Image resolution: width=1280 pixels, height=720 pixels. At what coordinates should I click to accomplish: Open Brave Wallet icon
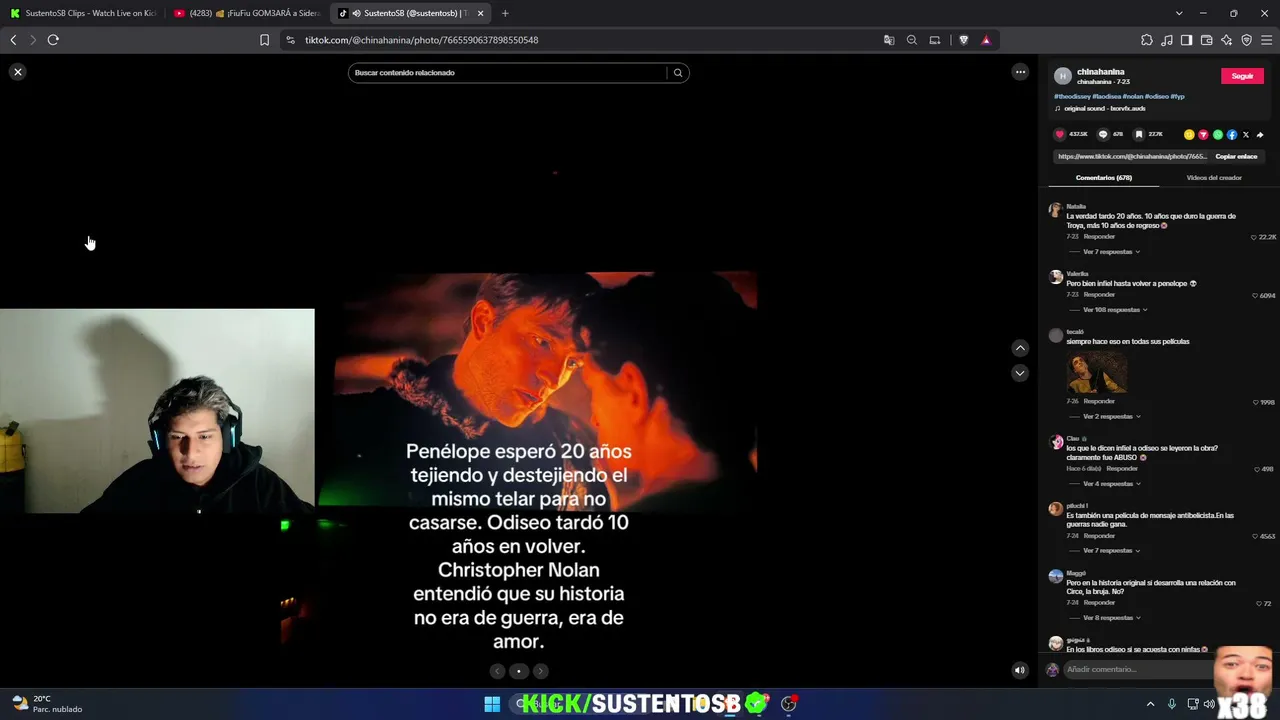(x=1206, y=40)
